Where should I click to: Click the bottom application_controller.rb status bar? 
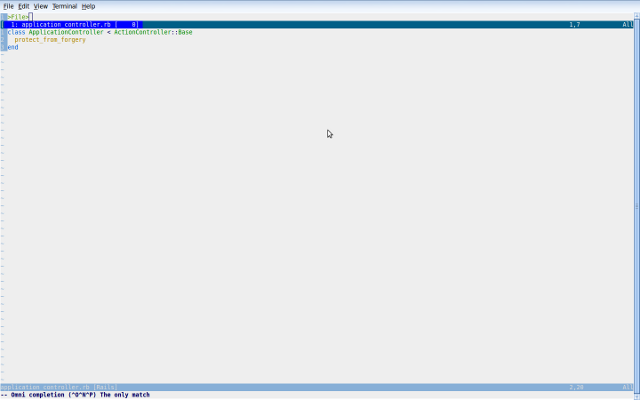(60, 387)
